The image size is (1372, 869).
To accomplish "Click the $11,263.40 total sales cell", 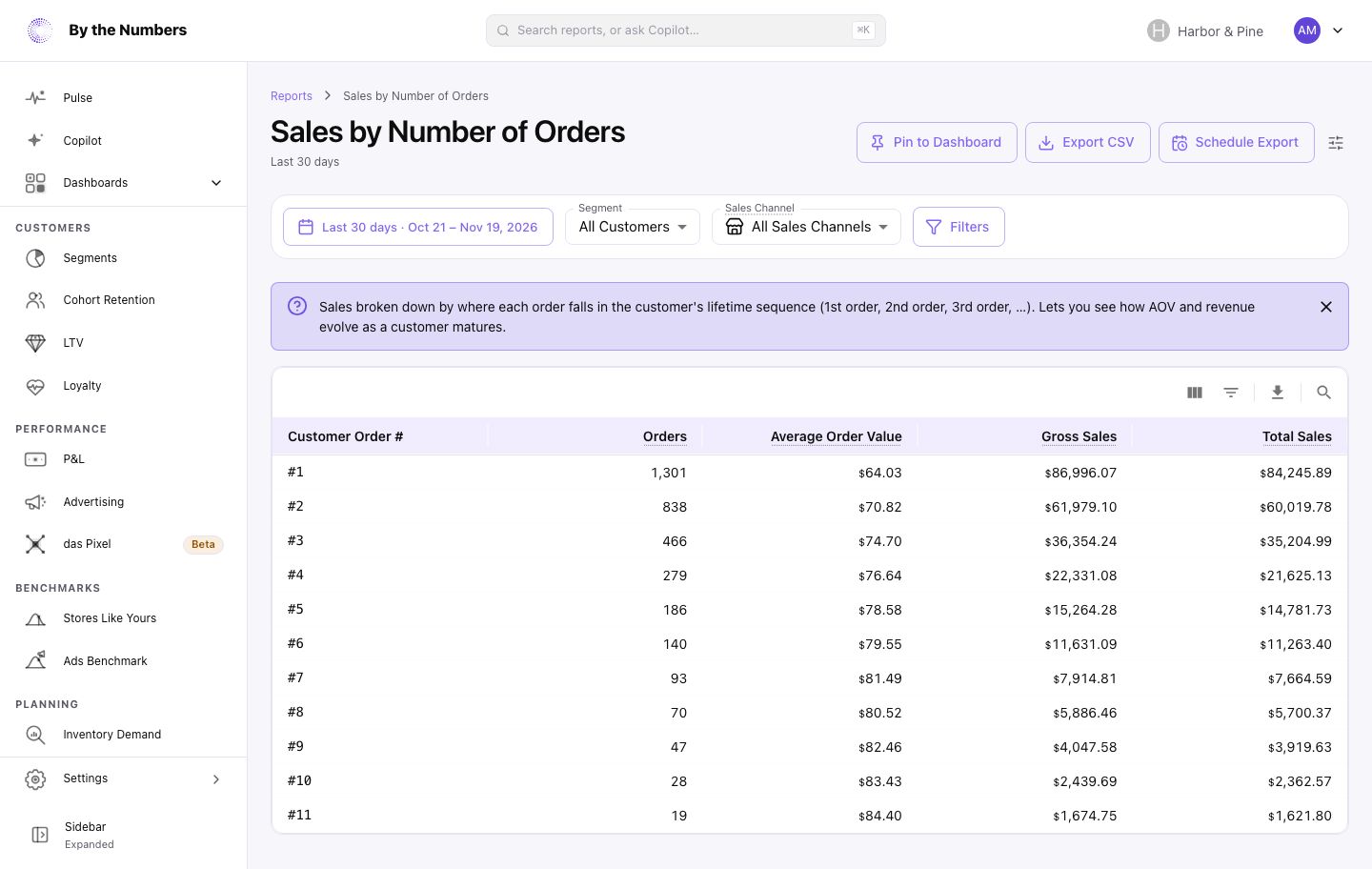I will tap(1296, 644).
